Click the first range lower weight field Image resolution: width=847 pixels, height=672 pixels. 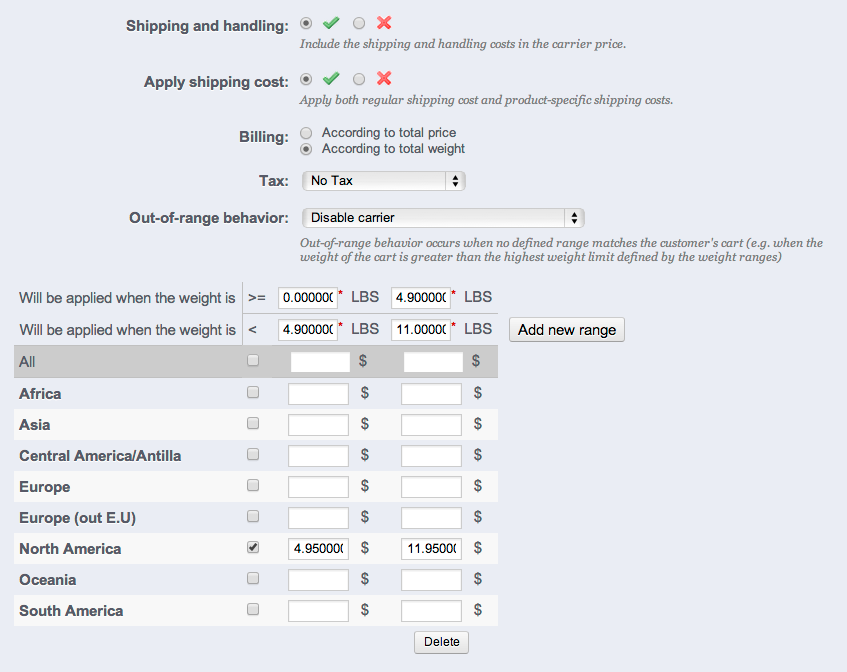coord(309,298)
